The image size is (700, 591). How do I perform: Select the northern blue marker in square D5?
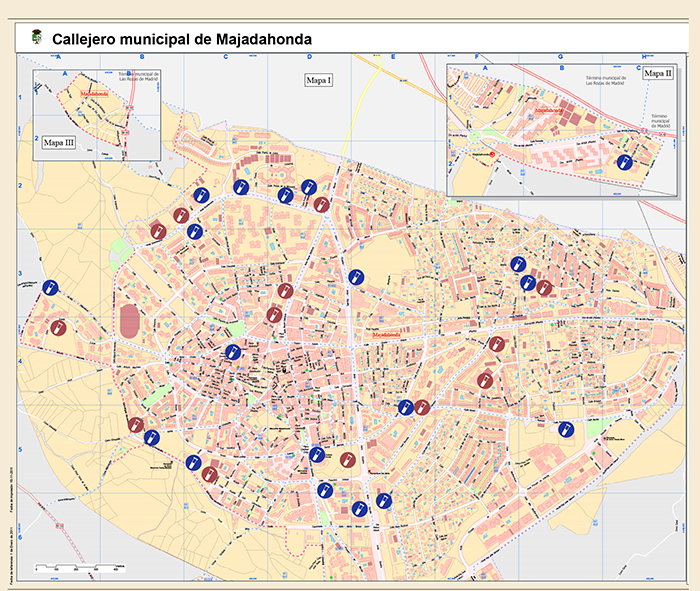click(x=317, y=455)
